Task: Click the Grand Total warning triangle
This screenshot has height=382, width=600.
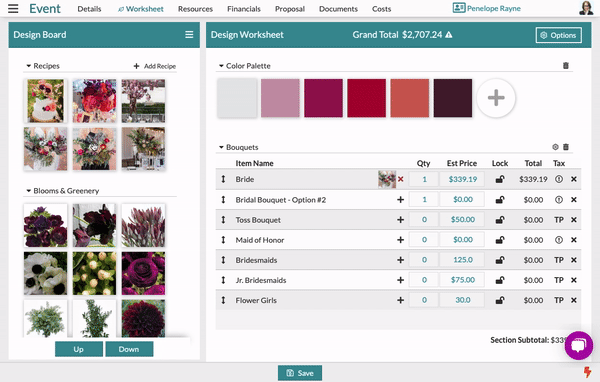Action: [x=449, y=35]
